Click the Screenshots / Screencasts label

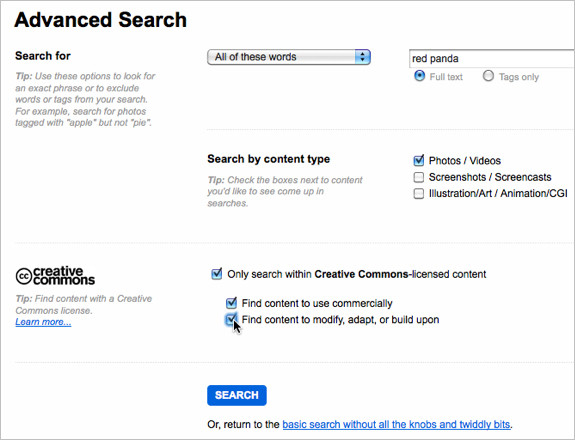[490, 177]
